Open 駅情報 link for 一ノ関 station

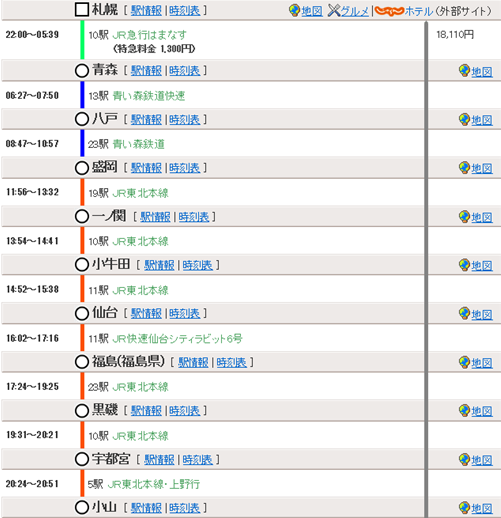coord(155,217)
